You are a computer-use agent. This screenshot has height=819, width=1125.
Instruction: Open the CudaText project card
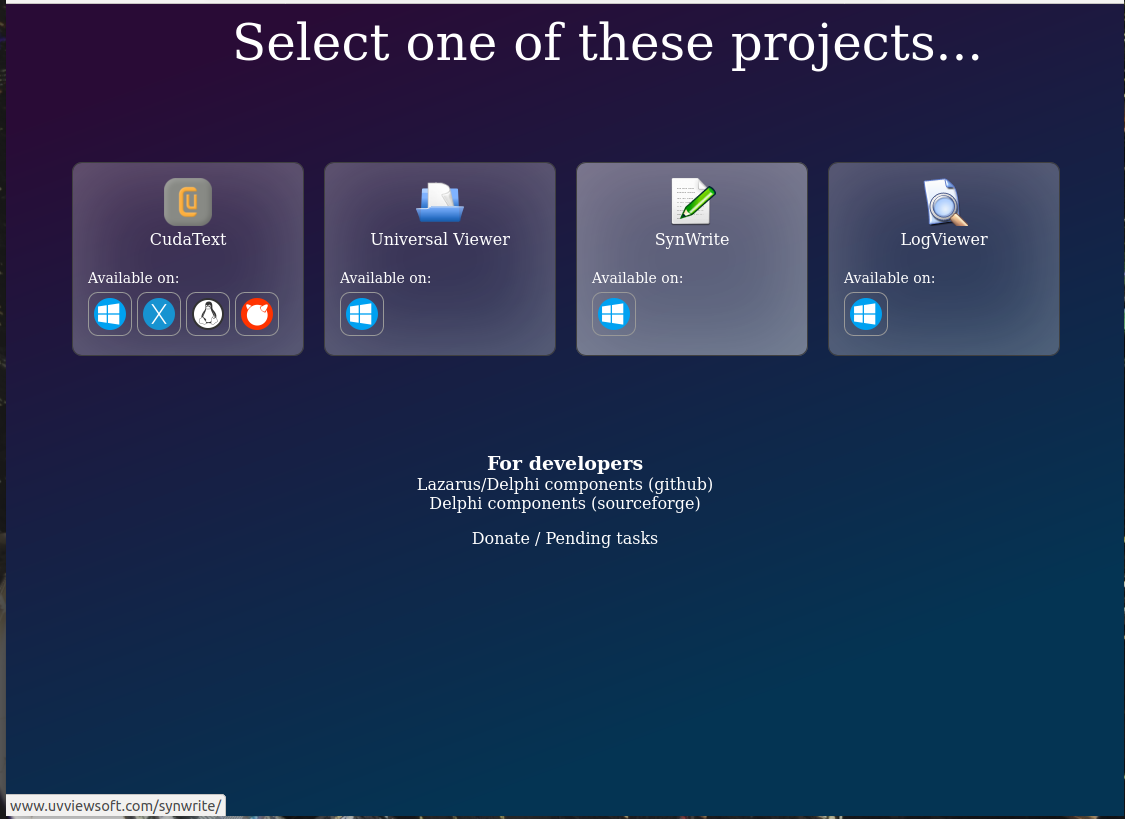click(188, 259)
